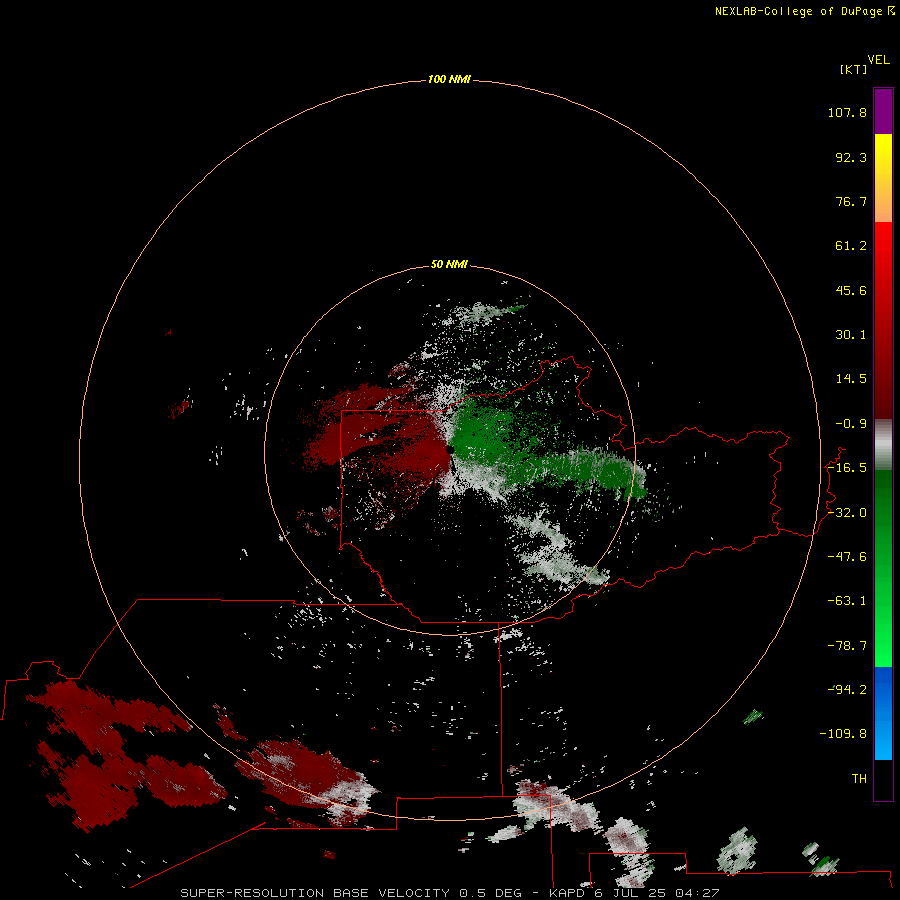Click the 45.6 legend value

[851, 290]
